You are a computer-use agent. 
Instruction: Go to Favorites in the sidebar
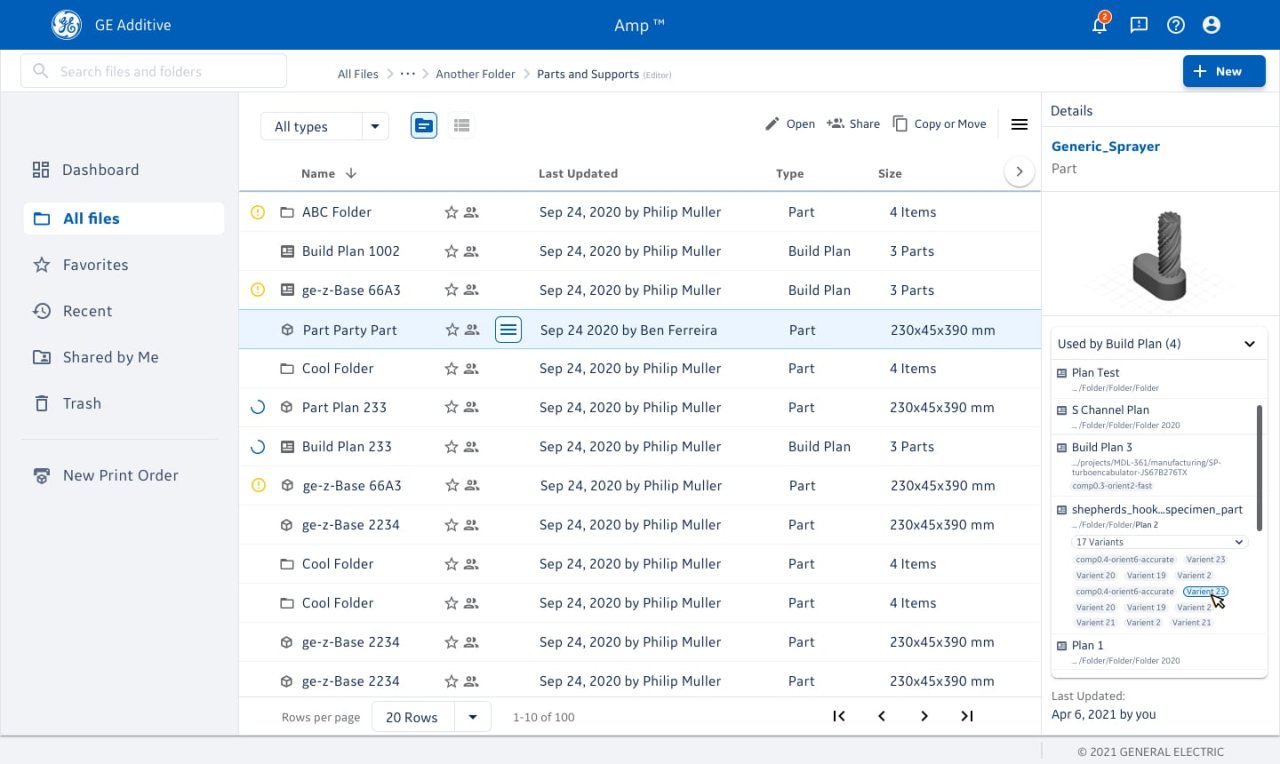95,265
